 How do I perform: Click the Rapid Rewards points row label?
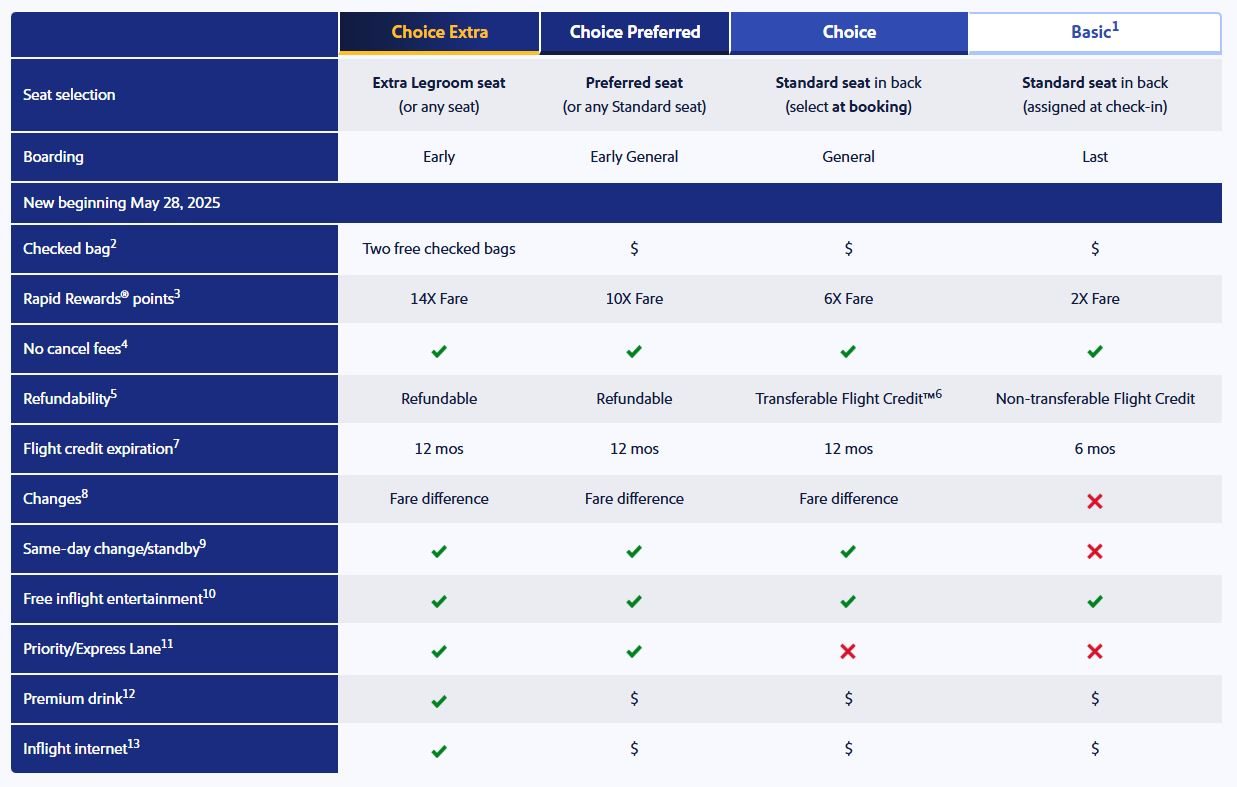pos(100,299)
